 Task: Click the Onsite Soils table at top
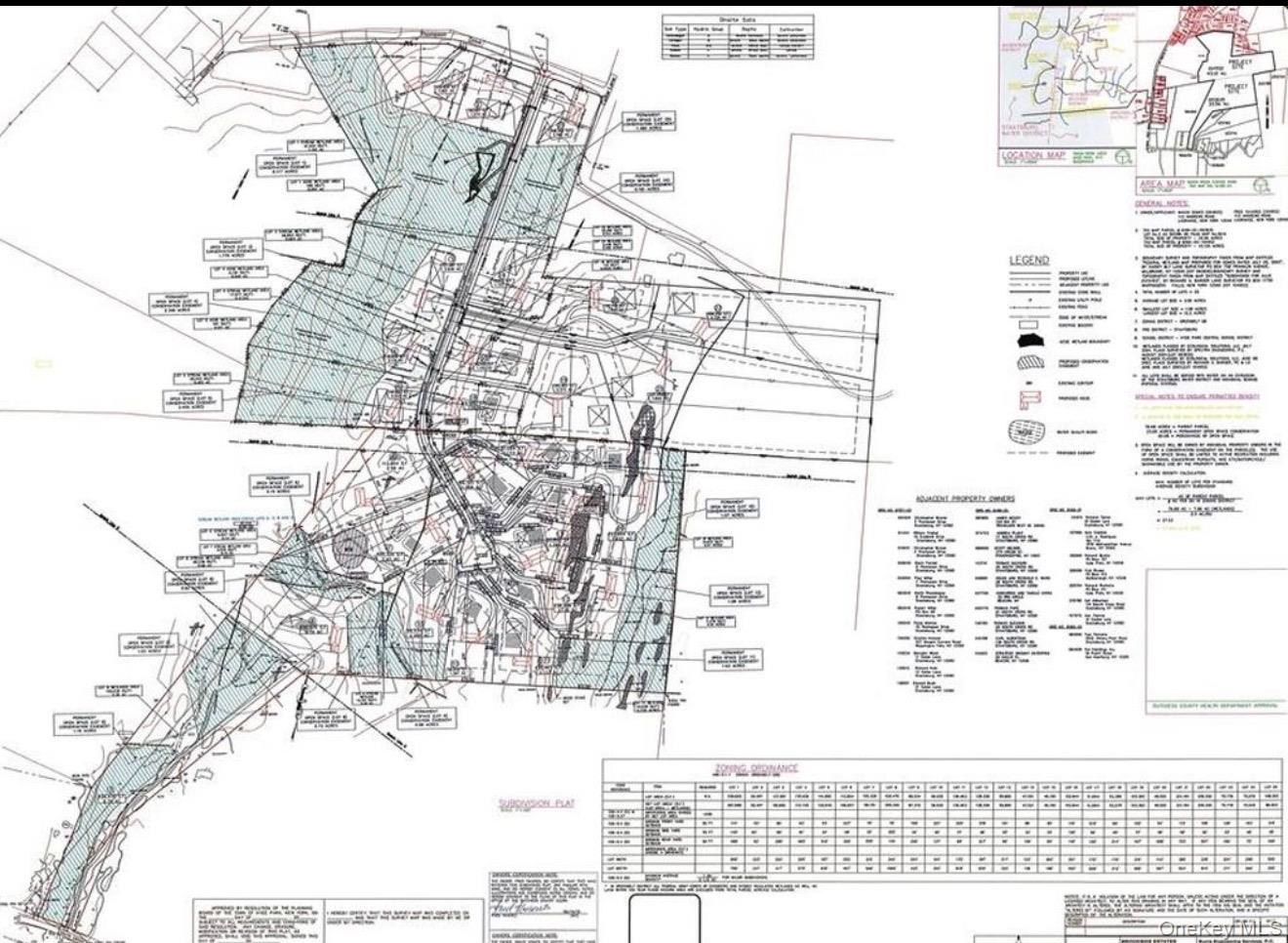click(x=737, y=37)
